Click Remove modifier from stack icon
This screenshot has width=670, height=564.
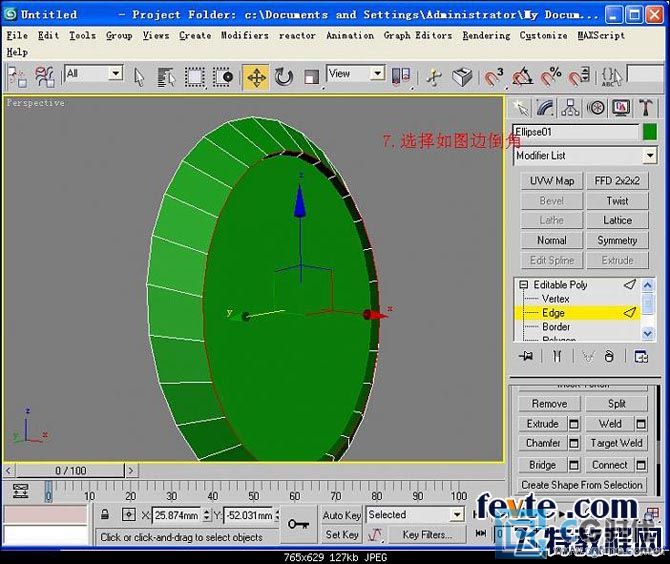pos(609,356)
